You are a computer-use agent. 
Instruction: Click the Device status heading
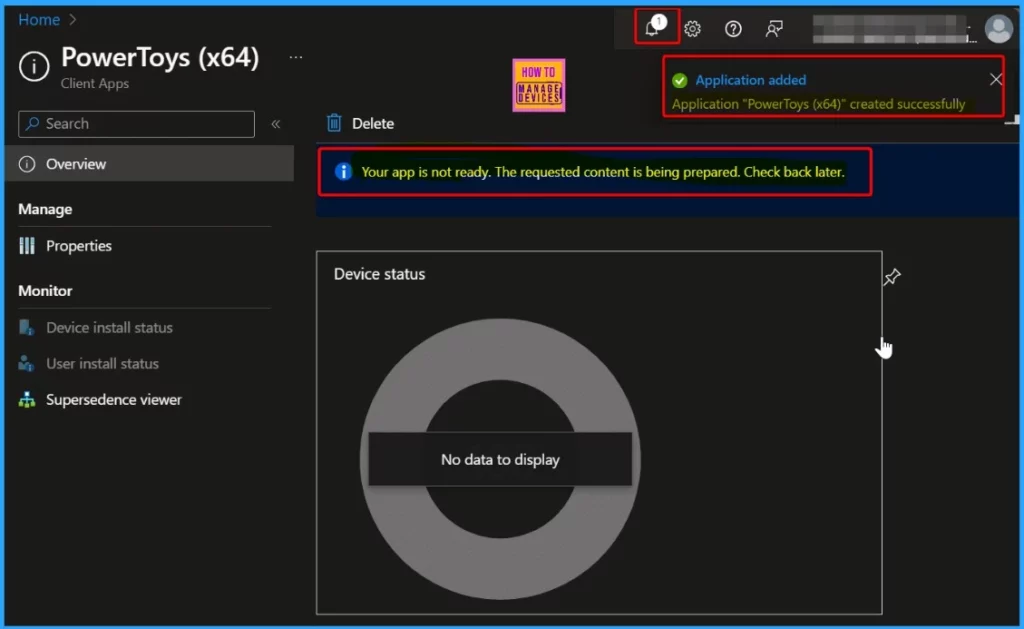379,274
